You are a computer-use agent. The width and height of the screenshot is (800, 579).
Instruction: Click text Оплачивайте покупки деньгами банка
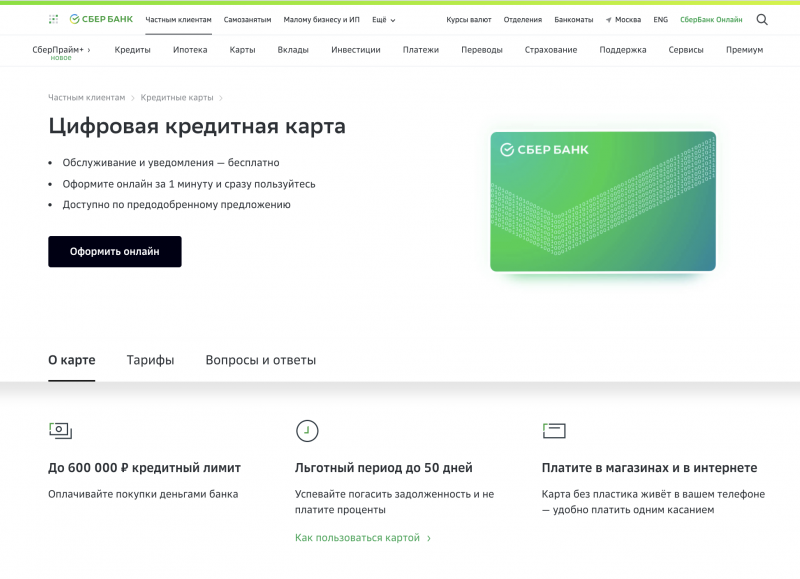click(143, 494)
